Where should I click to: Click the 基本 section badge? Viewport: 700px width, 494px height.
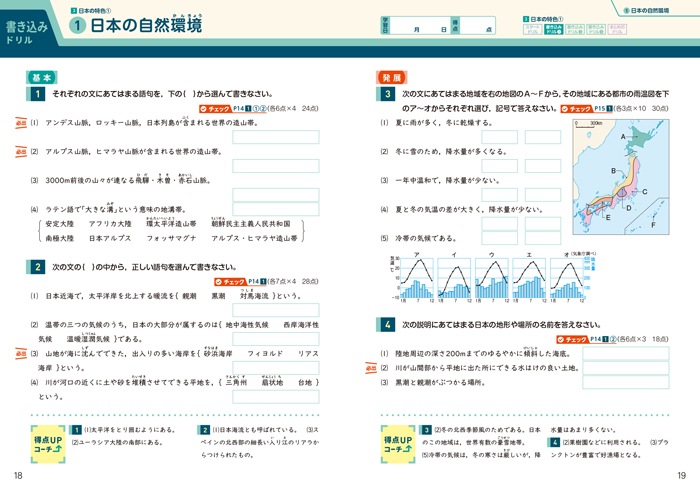42,77
